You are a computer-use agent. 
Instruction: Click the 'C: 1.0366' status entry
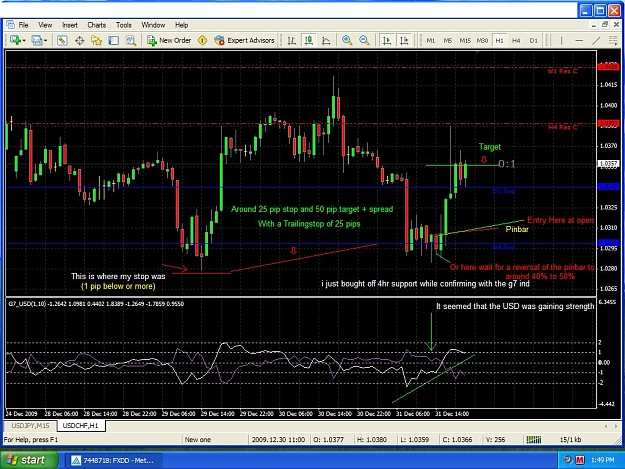(x=457, y=440)
